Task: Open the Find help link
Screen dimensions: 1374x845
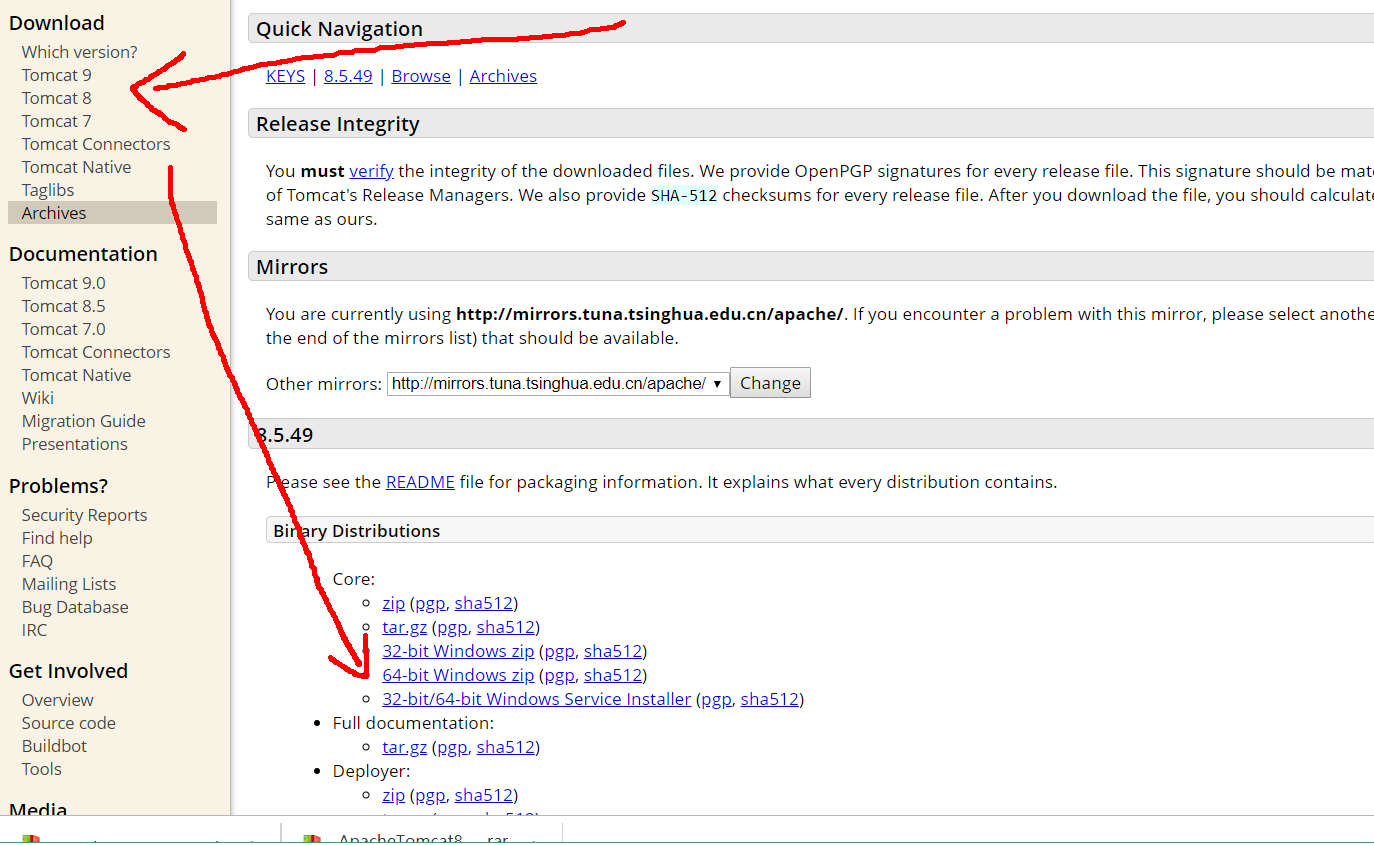Action: [57, 538]
